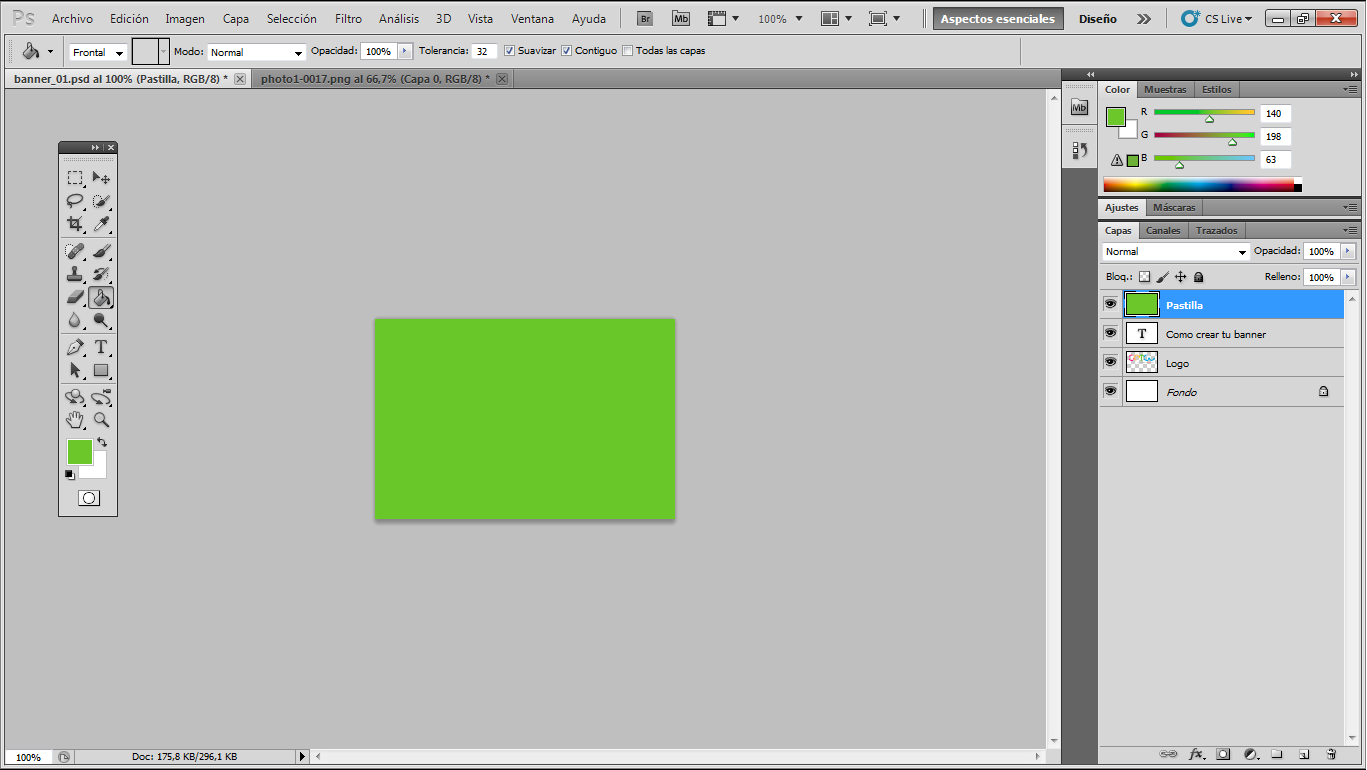1367x770 pixels.
Task: Switch to the Diseño workspace
Action: (1098, 19)
